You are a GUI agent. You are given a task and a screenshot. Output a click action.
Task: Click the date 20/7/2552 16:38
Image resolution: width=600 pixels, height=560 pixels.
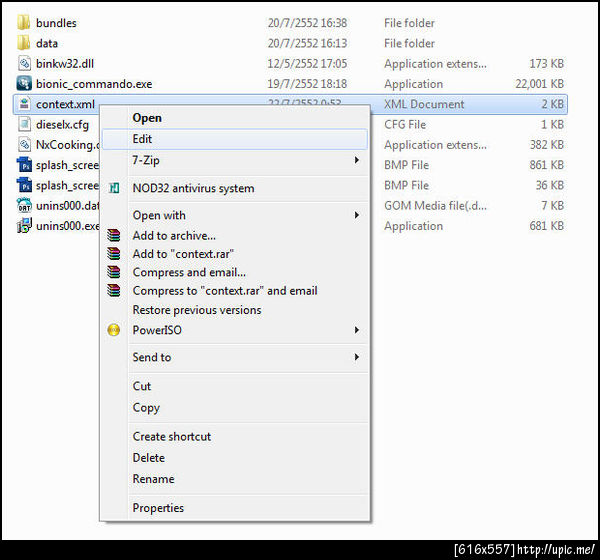point(307,23)
